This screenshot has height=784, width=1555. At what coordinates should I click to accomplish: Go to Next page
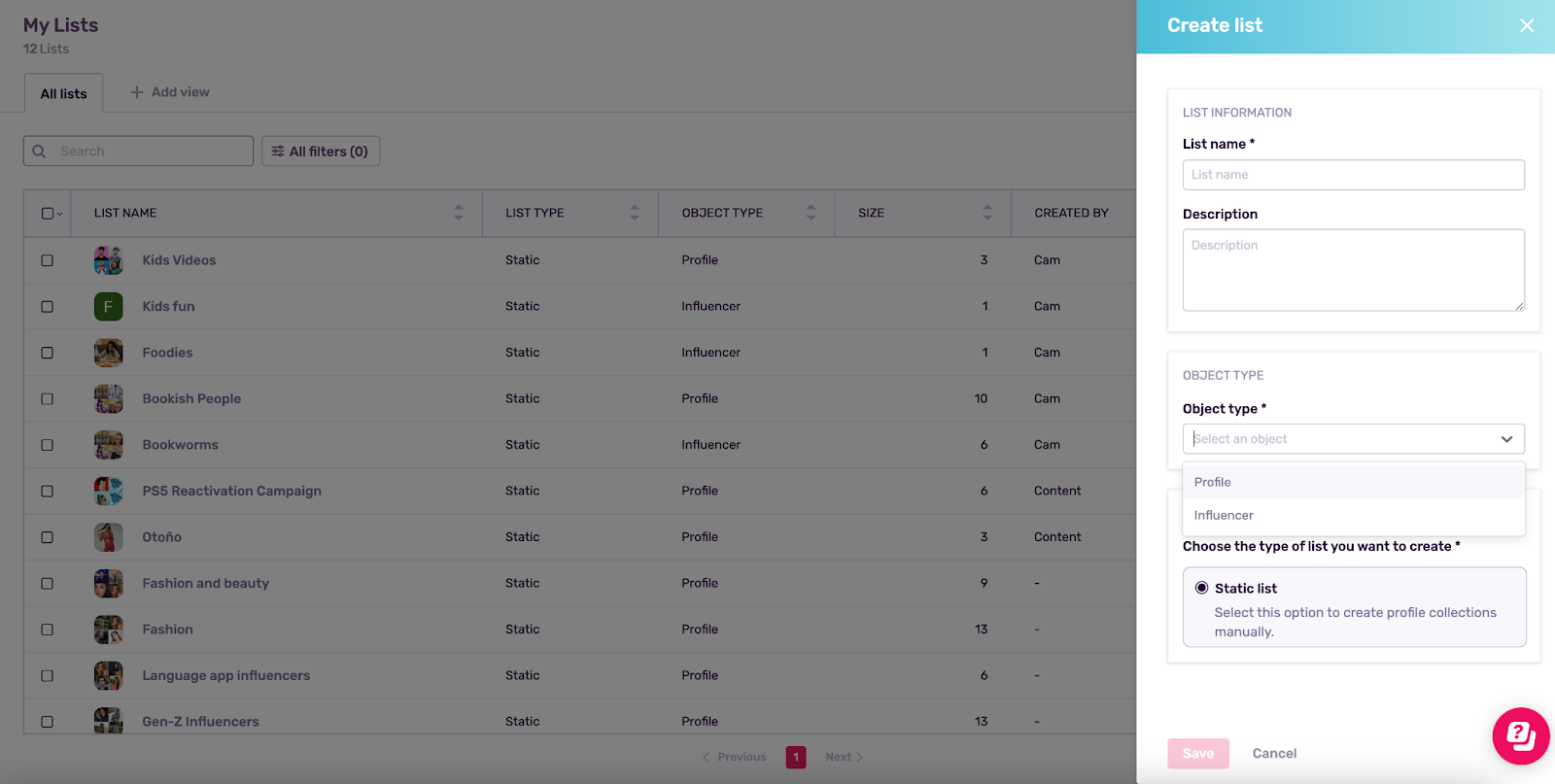(845, 758)
